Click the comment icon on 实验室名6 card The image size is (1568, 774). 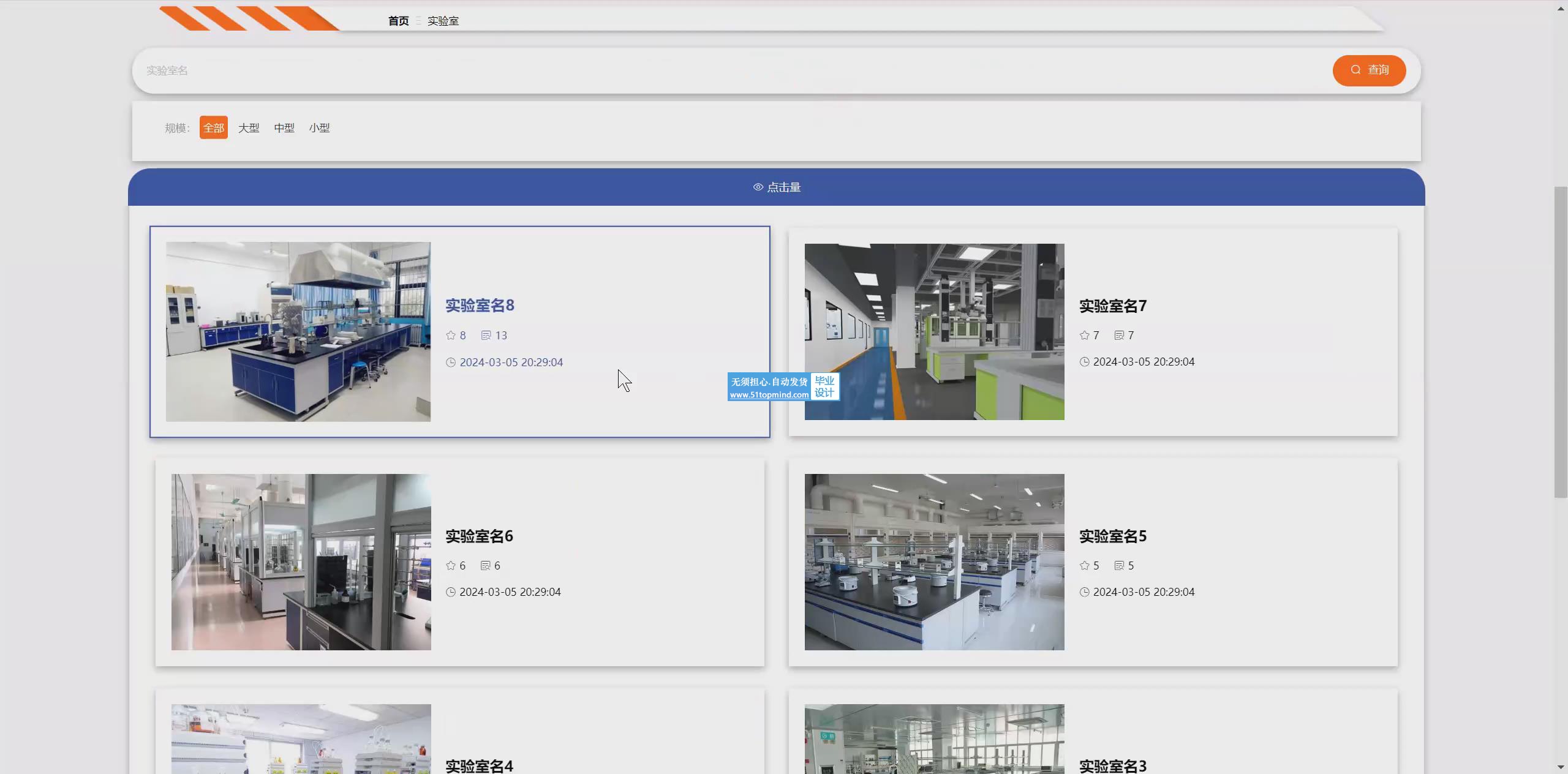point(486,566)
